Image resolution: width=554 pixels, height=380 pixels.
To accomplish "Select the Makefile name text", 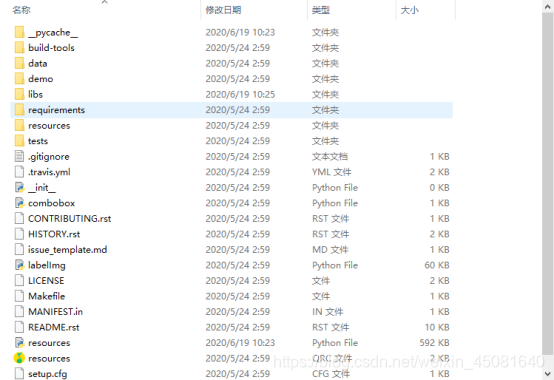I will [x=47, y=296].
